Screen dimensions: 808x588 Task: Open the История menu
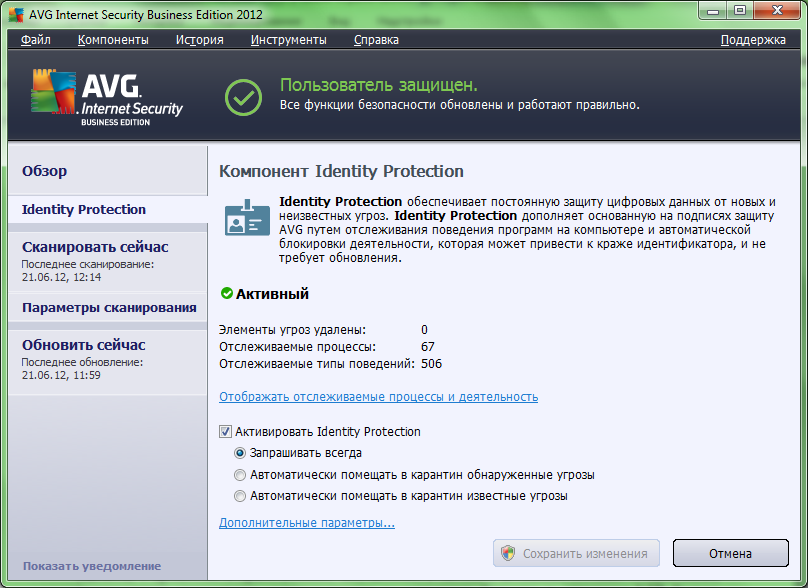(x=199, y=40)
